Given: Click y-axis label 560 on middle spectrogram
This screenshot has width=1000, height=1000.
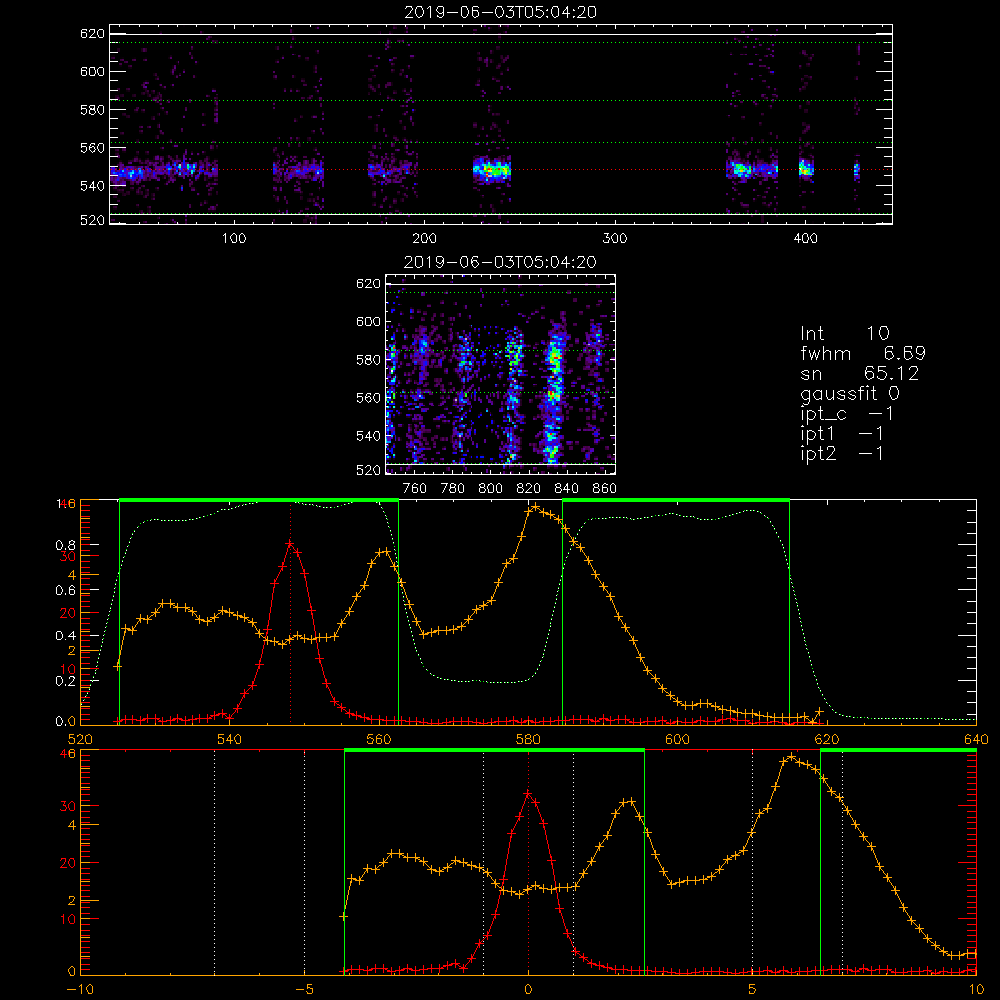Looking at the screenshot, I should 368,398.
